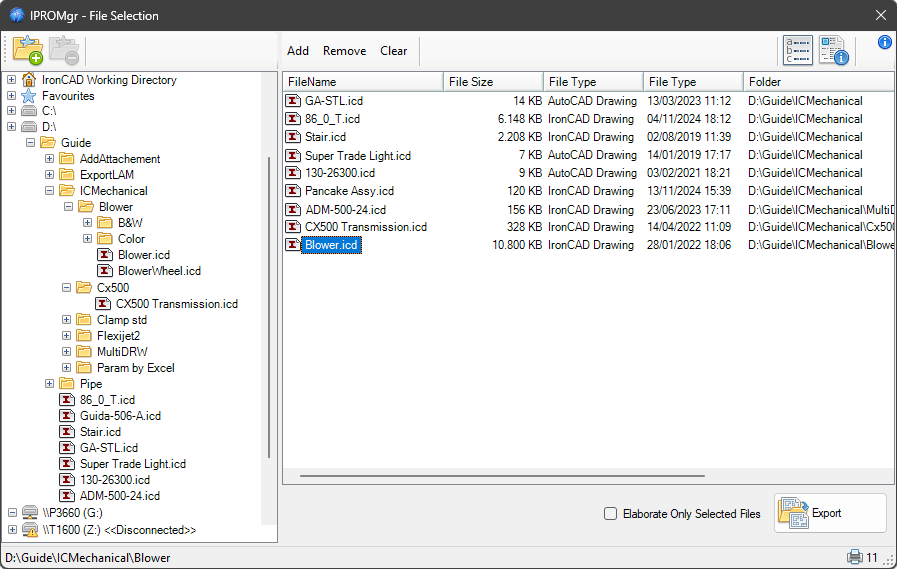This screenshot has height=569, width=897.
Task: Collapse the Cx500 folder node
Action: point(67,288)
